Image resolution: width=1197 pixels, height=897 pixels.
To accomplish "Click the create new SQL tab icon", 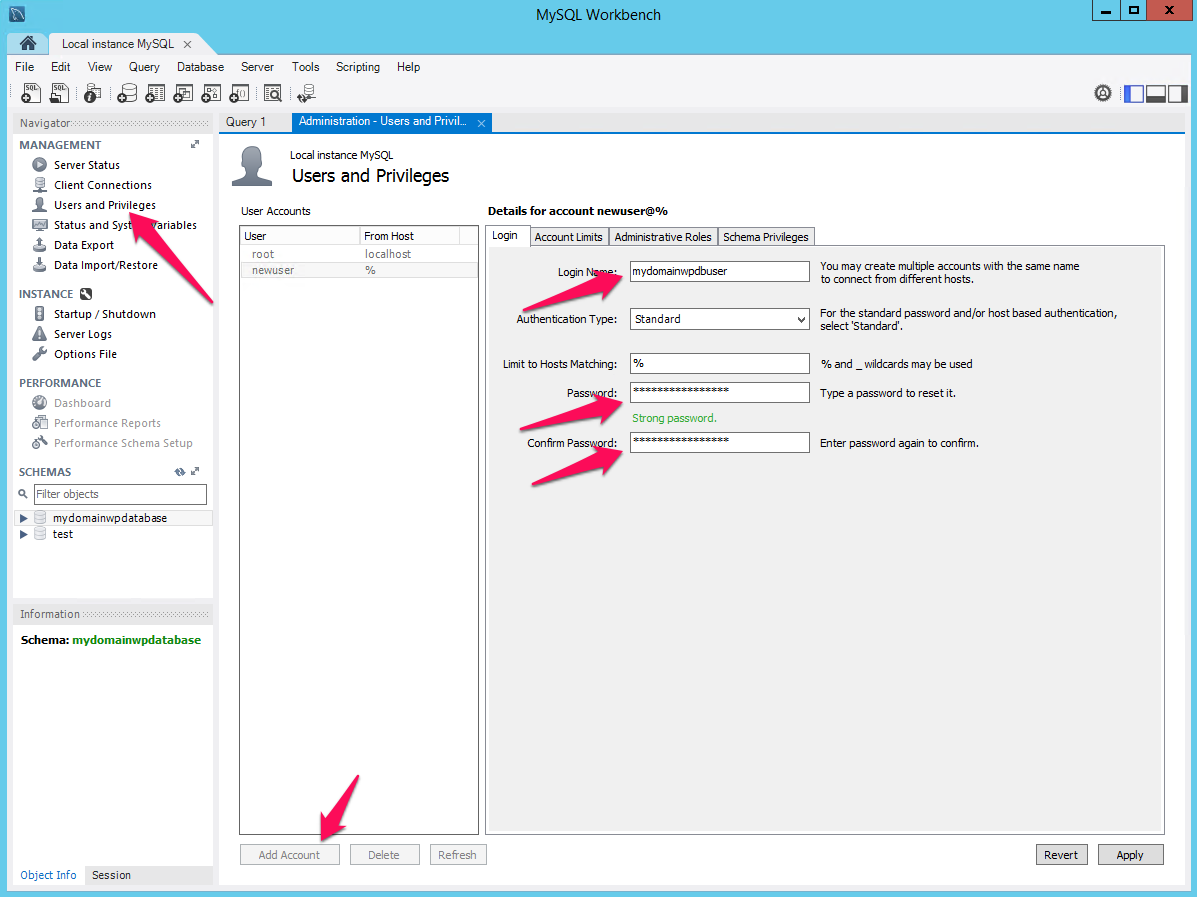I will coord(30,93).
